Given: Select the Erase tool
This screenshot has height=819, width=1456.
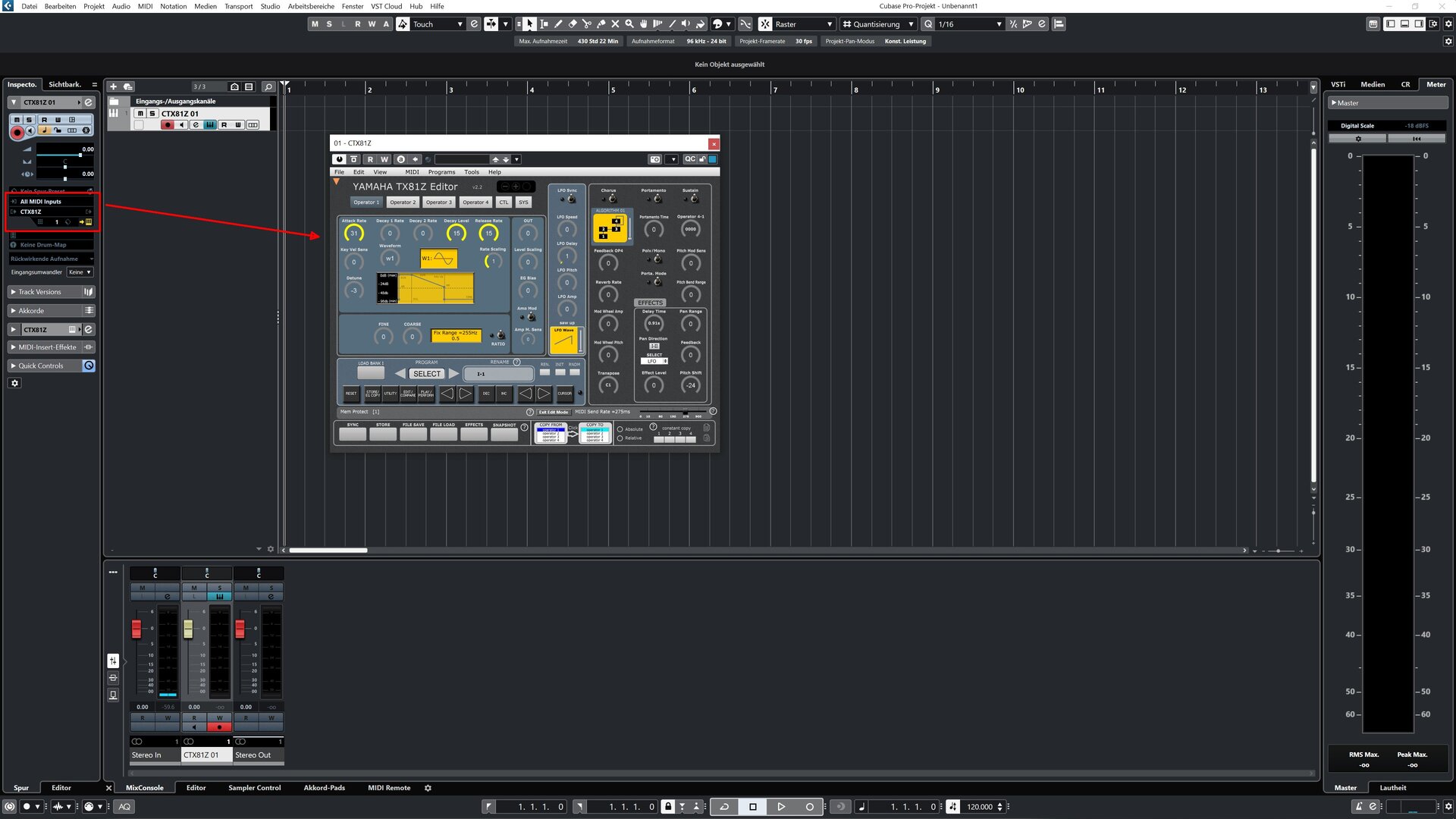Looking at the screenshot, I should (573, 24).
